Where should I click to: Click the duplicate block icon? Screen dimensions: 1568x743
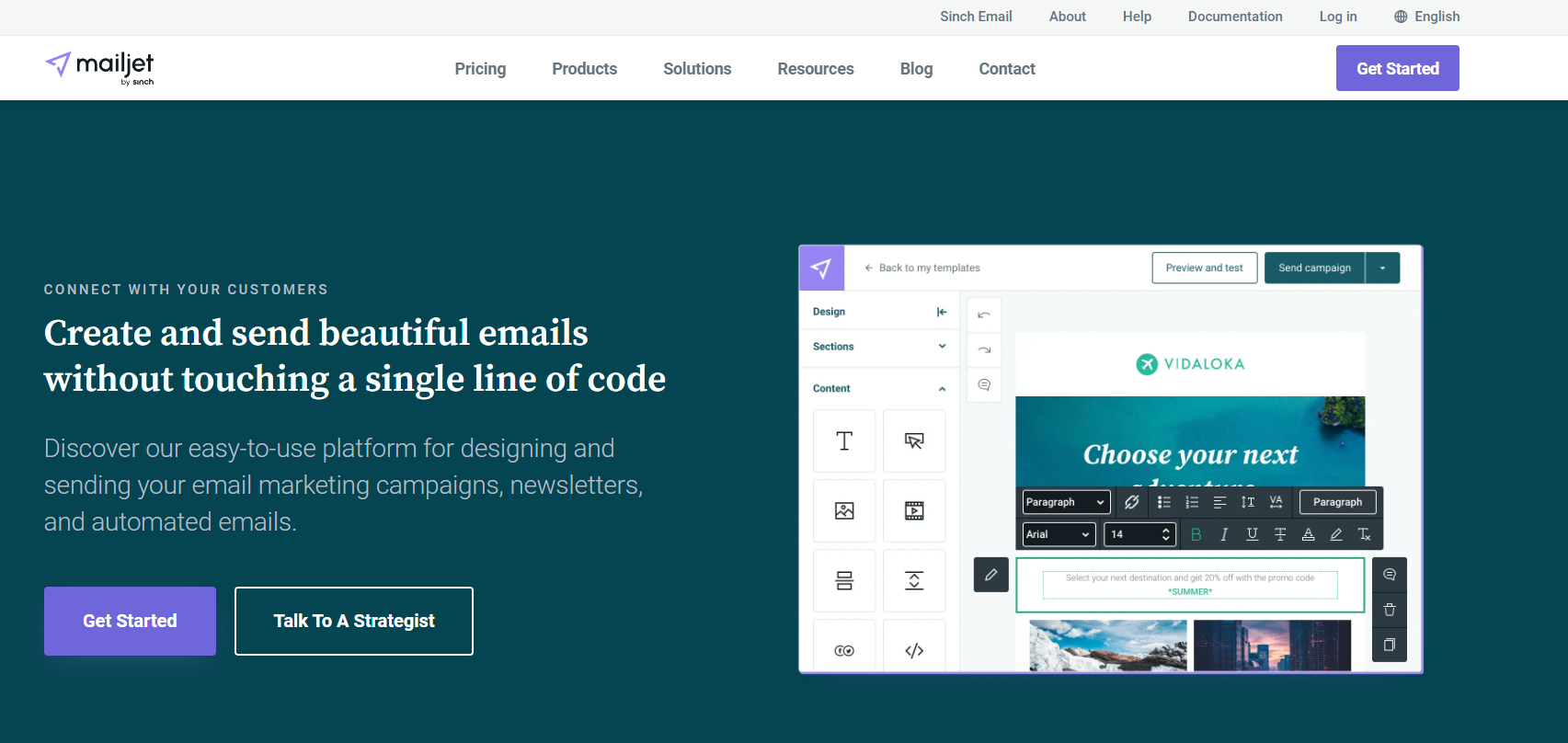coord(1390,645)
